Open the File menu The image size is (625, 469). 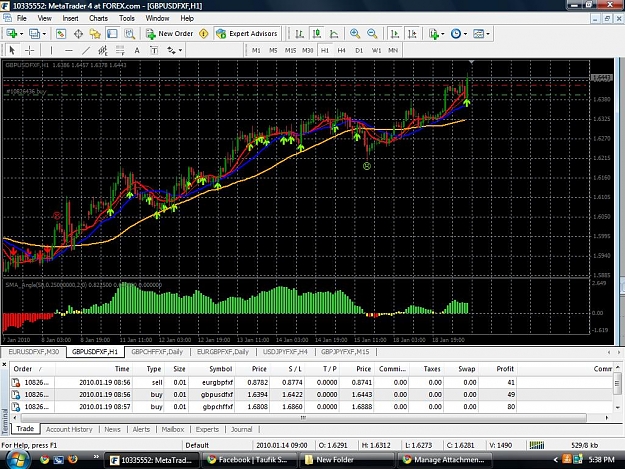pyautogui.click(x=22, y=18)
